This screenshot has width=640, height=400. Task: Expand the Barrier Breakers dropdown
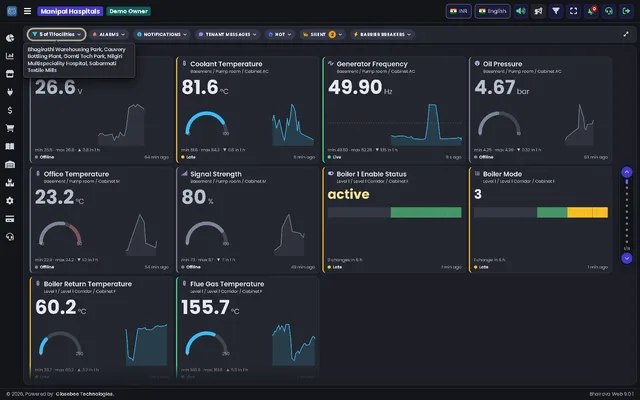(x=382, y=34)
